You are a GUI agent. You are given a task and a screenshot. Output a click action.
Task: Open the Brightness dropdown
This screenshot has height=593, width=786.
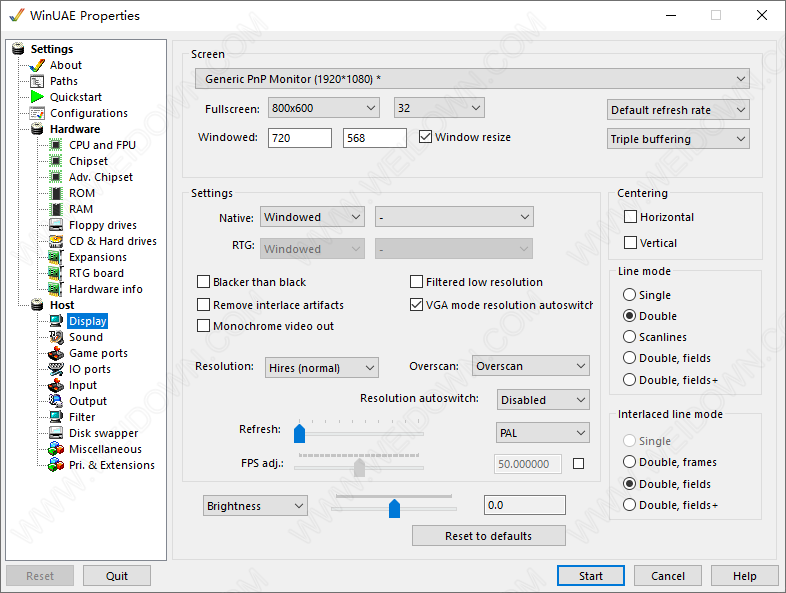(x=255, y=506)
